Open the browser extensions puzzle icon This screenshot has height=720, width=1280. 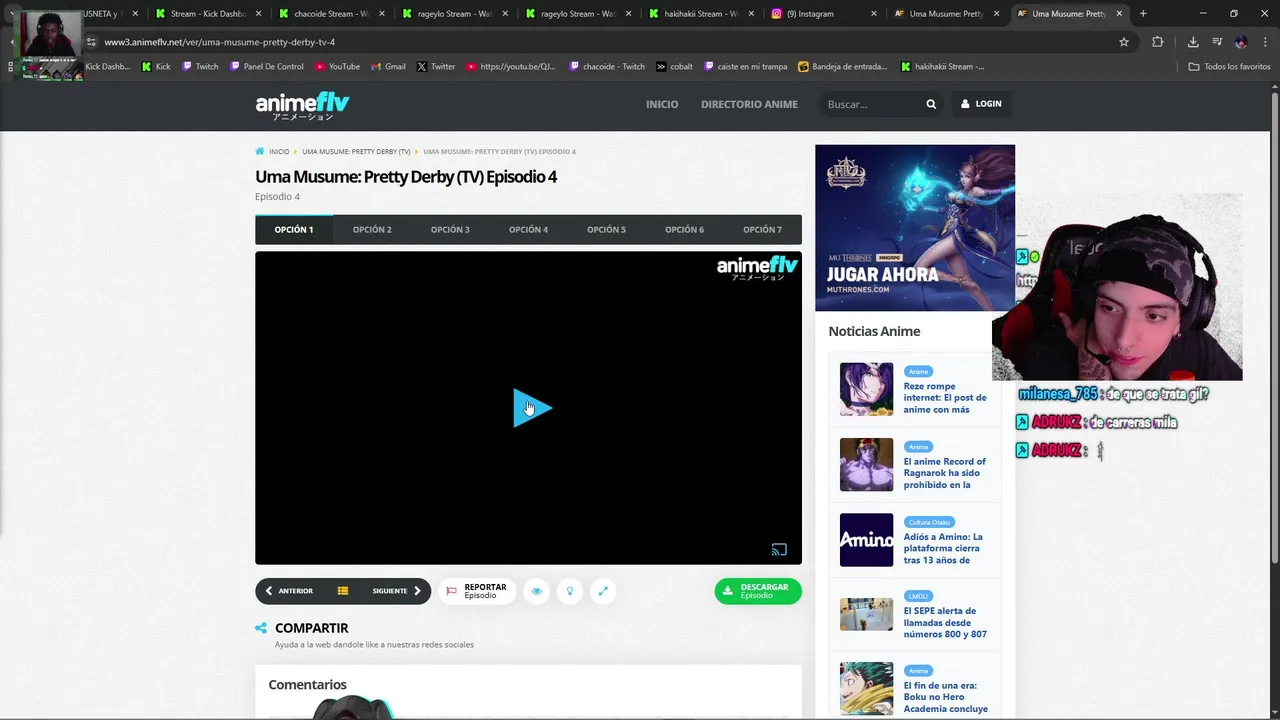(x=1157, y=42)
